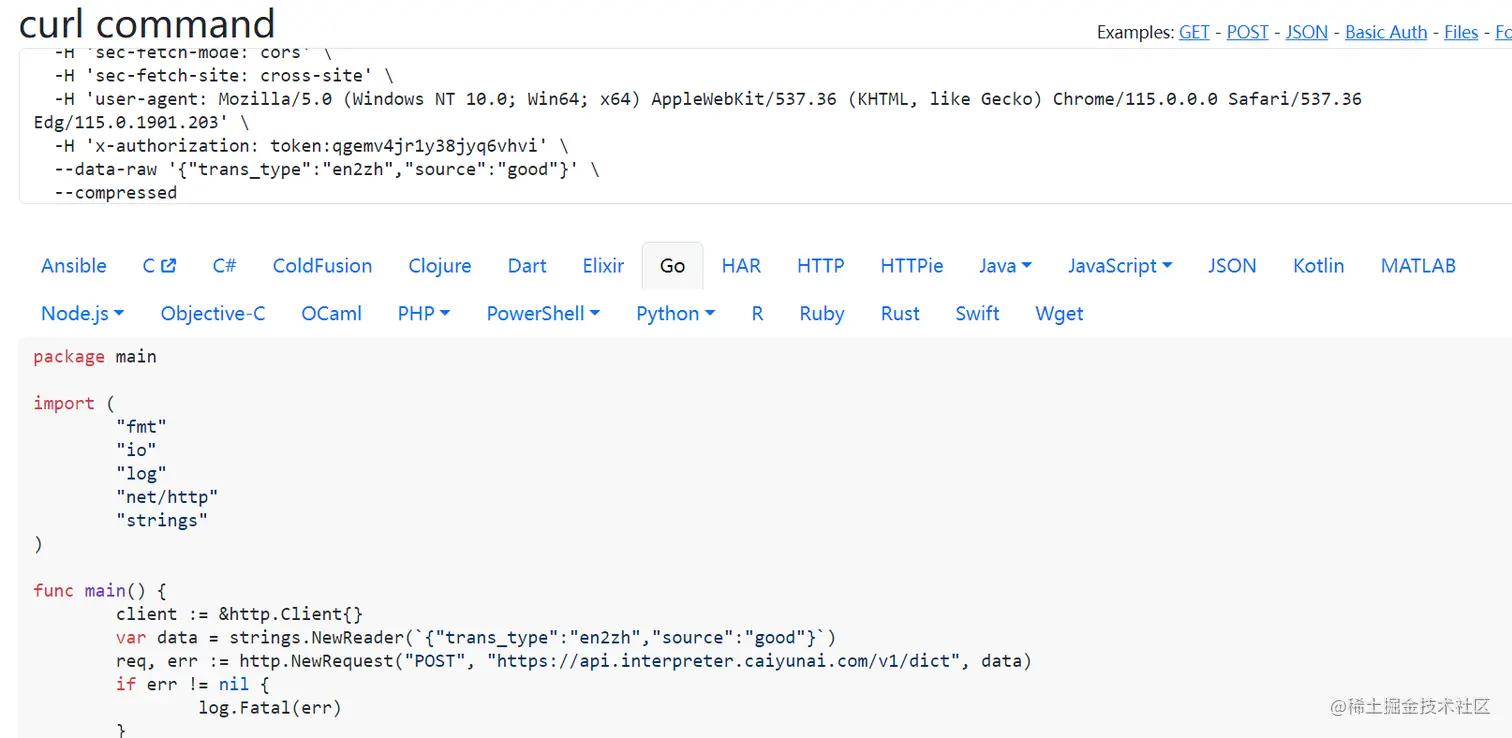Expand the JavaScript language dropdown
The image size is (1512, 738).
1119,266
